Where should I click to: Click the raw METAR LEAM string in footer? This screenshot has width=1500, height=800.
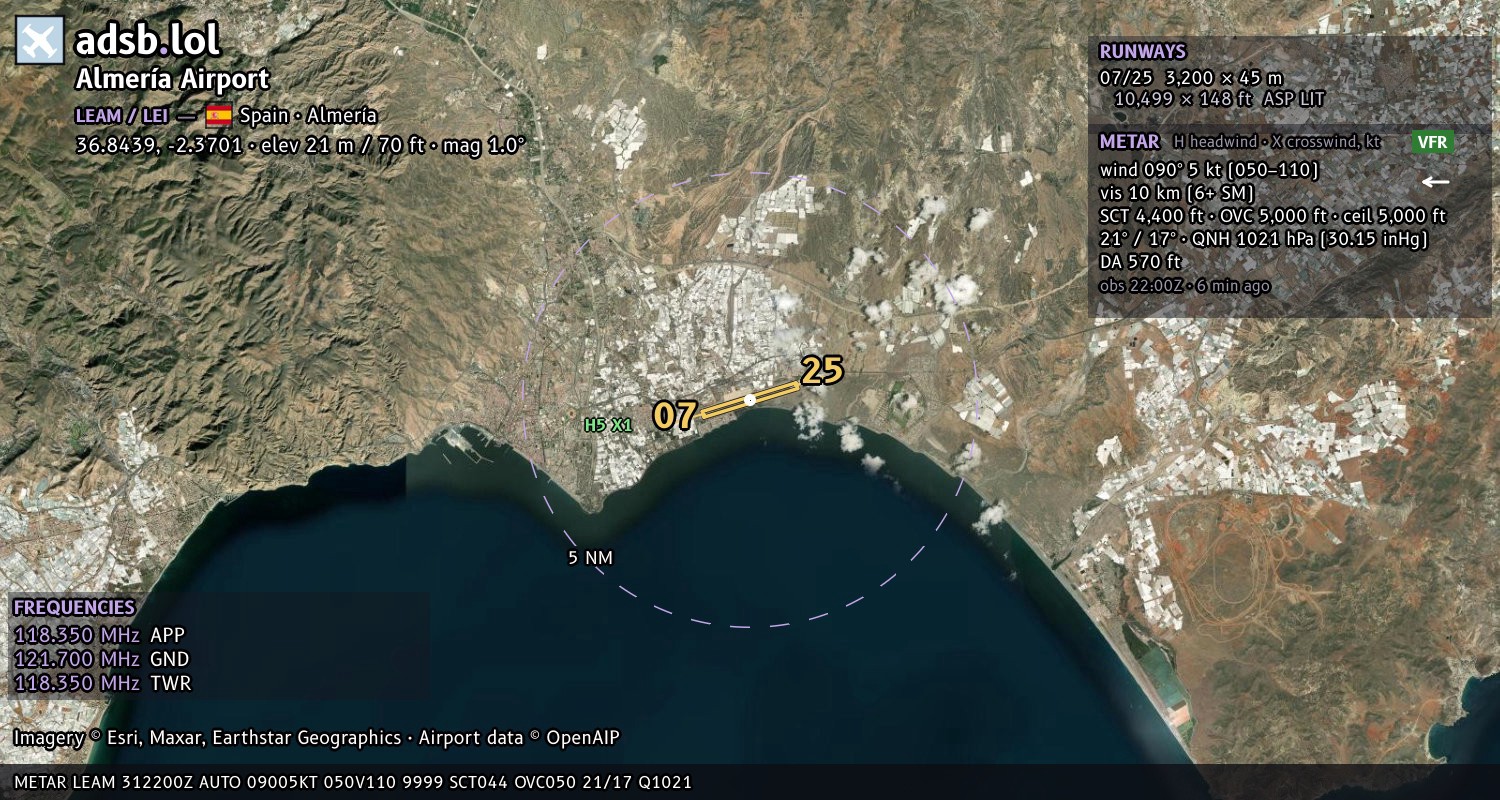(x=353, y=782)
